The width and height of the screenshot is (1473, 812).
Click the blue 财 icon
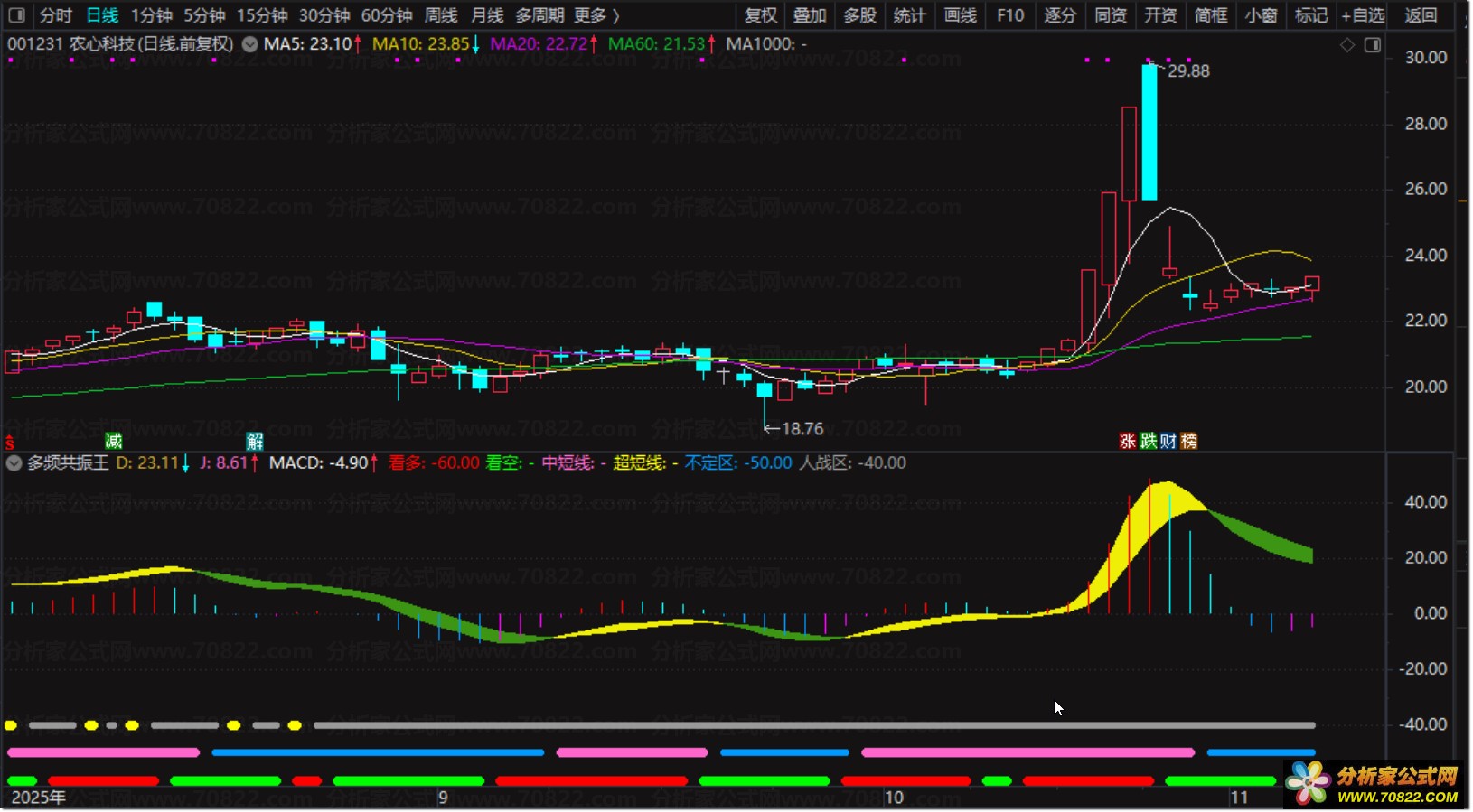[x=1168, y=441]
